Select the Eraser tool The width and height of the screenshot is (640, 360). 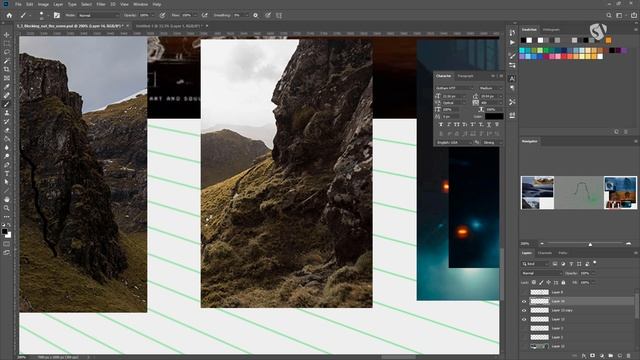pyautogui.click(x=7, y=130)
